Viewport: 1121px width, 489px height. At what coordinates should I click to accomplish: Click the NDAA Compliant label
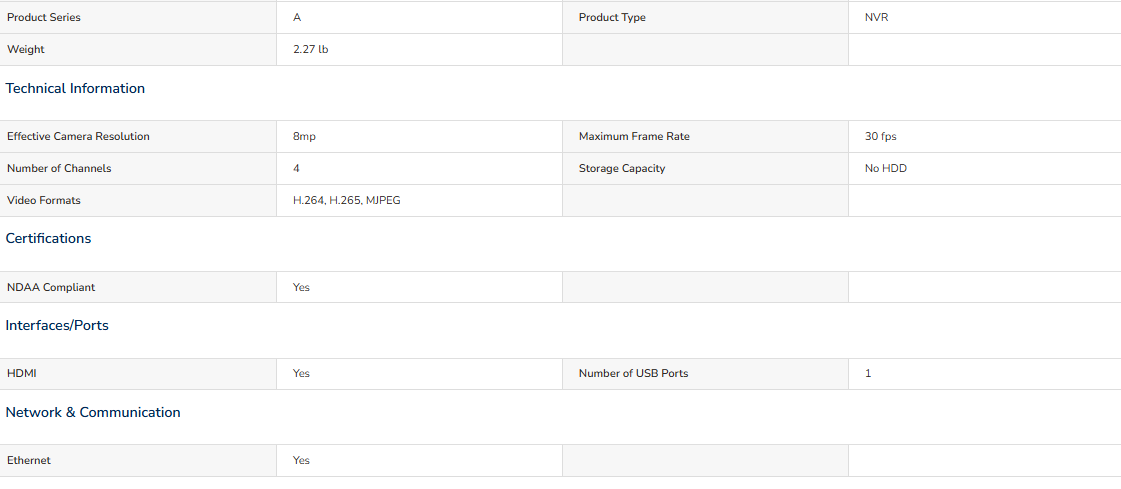click(x=51, y=287)
